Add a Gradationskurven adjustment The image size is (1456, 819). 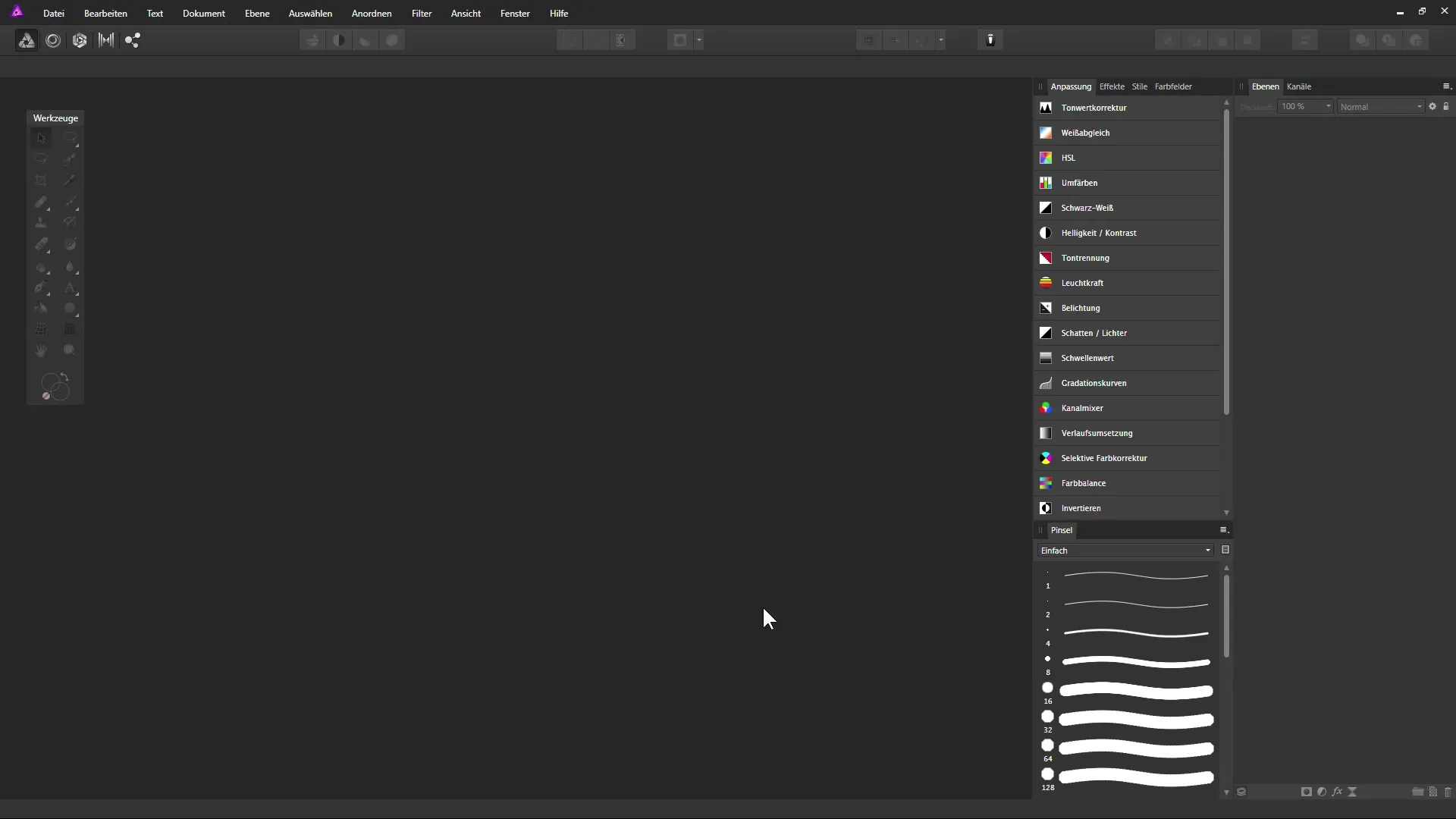(x=1127, y=383)
